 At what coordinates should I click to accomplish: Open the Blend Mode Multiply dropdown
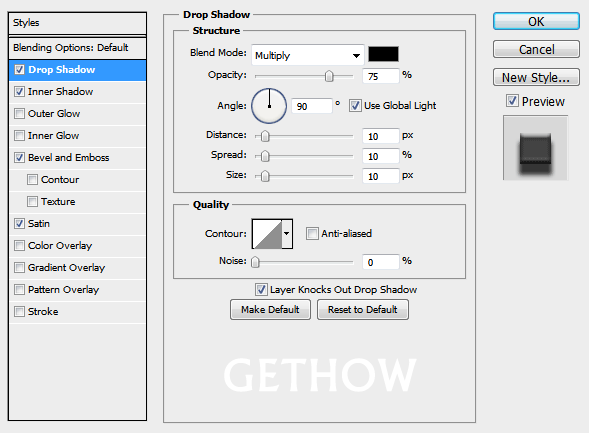point(308,56)
